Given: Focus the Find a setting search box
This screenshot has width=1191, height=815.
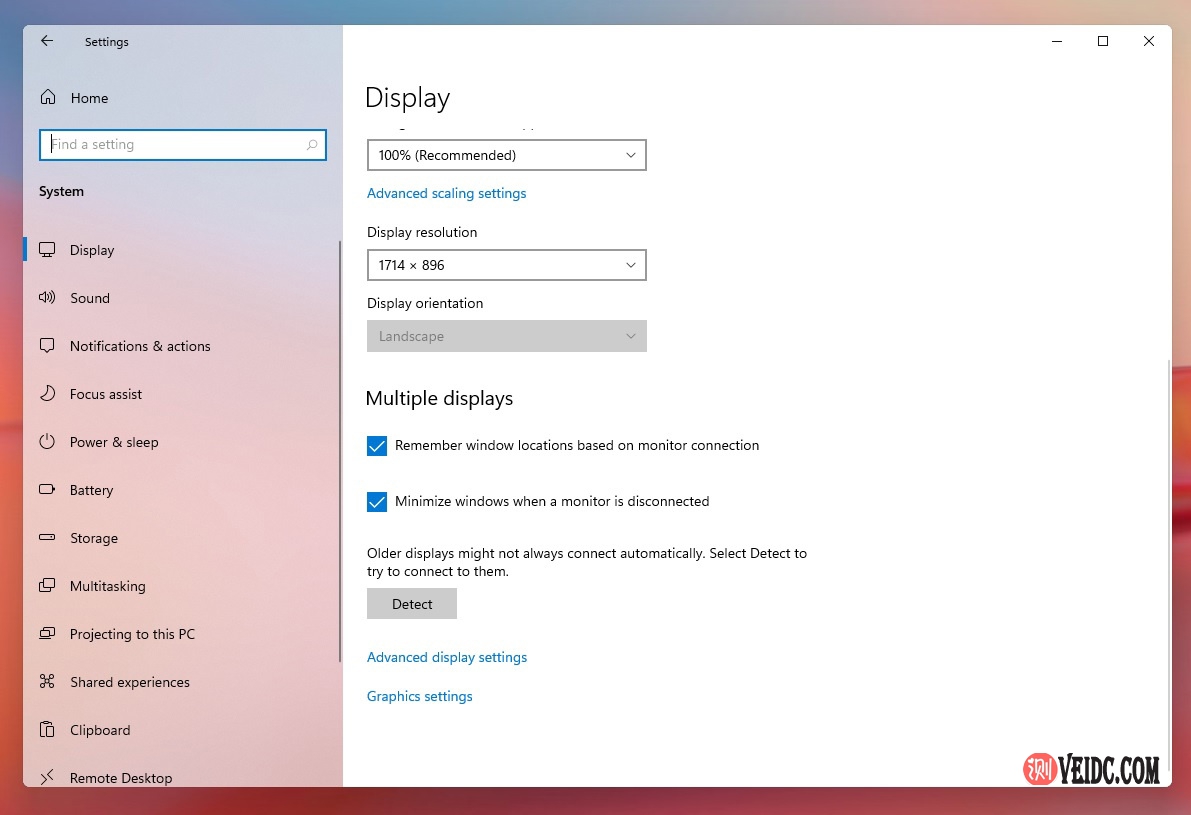Looking at the screenshot, I should (175, 145).
